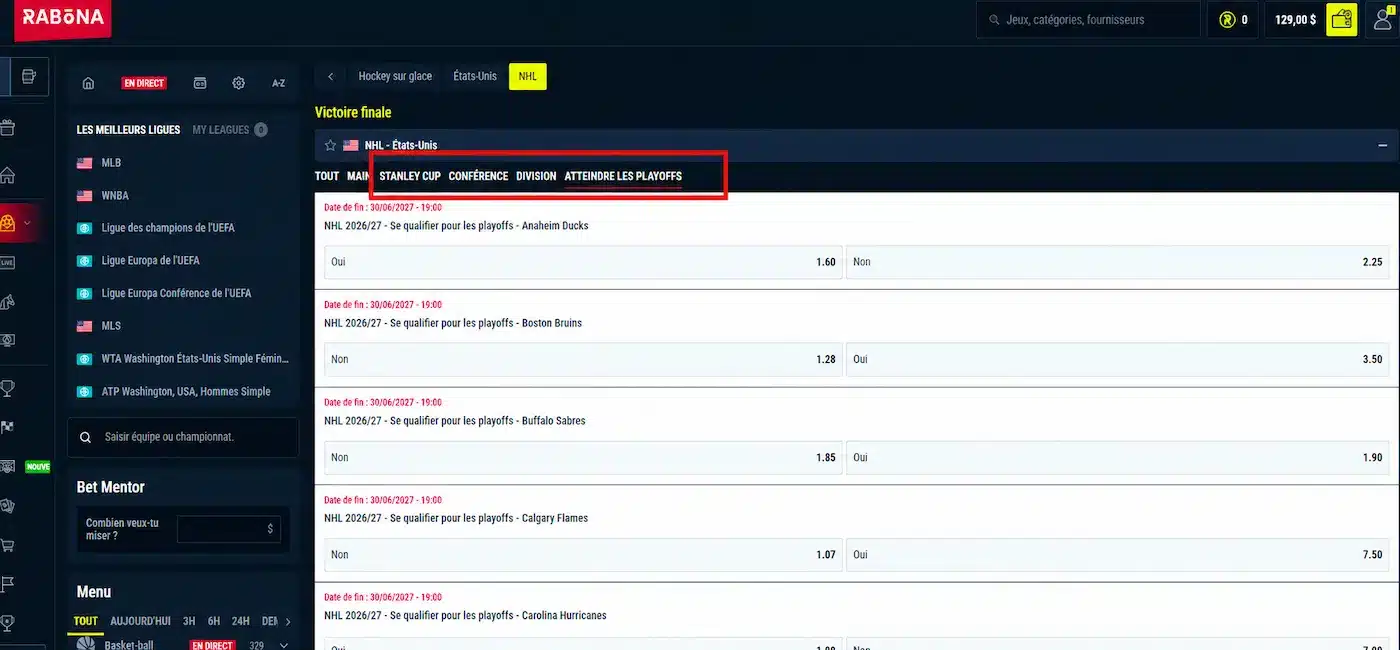Select the highlighted red sports icon in the left rail
This screenshot has width=1400, height=650.
tap(7, 223)
